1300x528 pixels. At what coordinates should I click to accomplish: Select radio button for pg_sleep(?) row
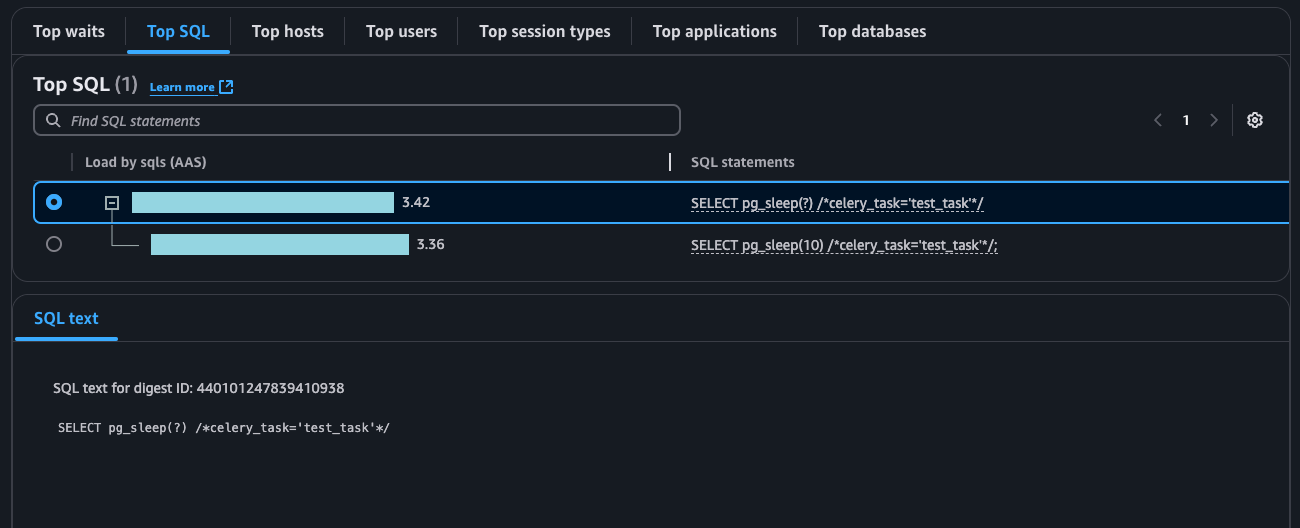pos(54,202)
